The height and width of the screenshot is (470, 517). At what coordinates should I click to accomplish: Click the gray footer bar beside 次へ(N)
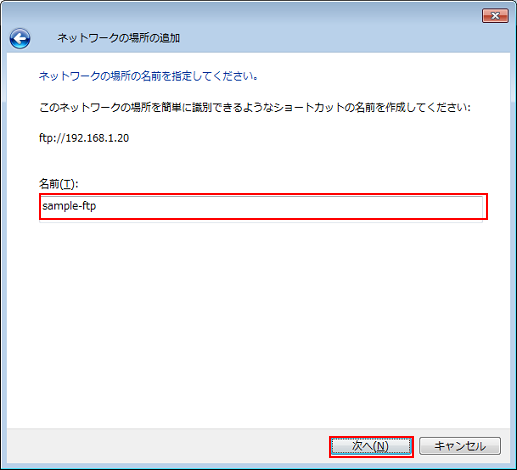(x=167, y=446)
